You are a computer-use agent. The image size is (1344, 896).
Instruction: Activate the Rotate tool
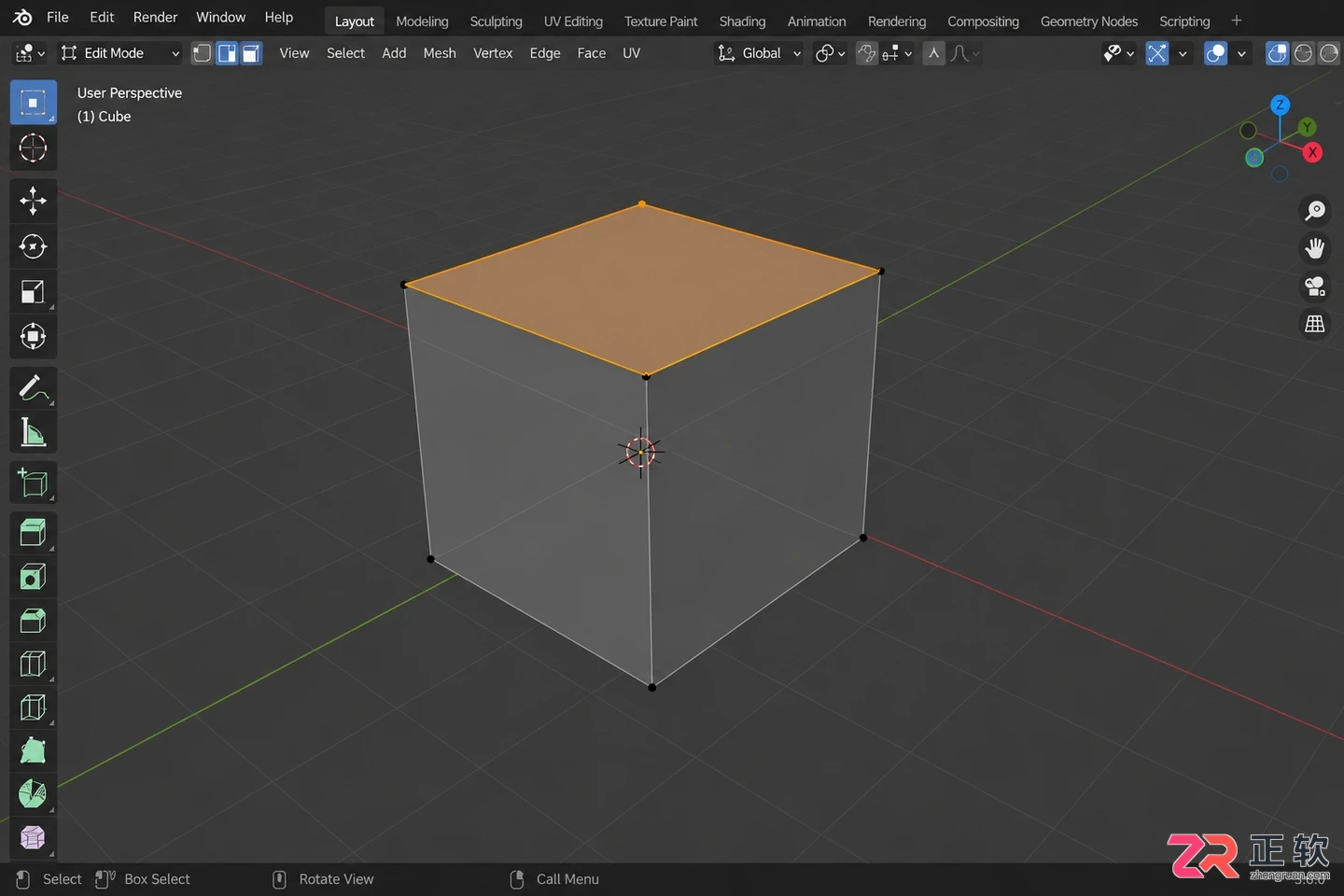click(x=33, y=246)
